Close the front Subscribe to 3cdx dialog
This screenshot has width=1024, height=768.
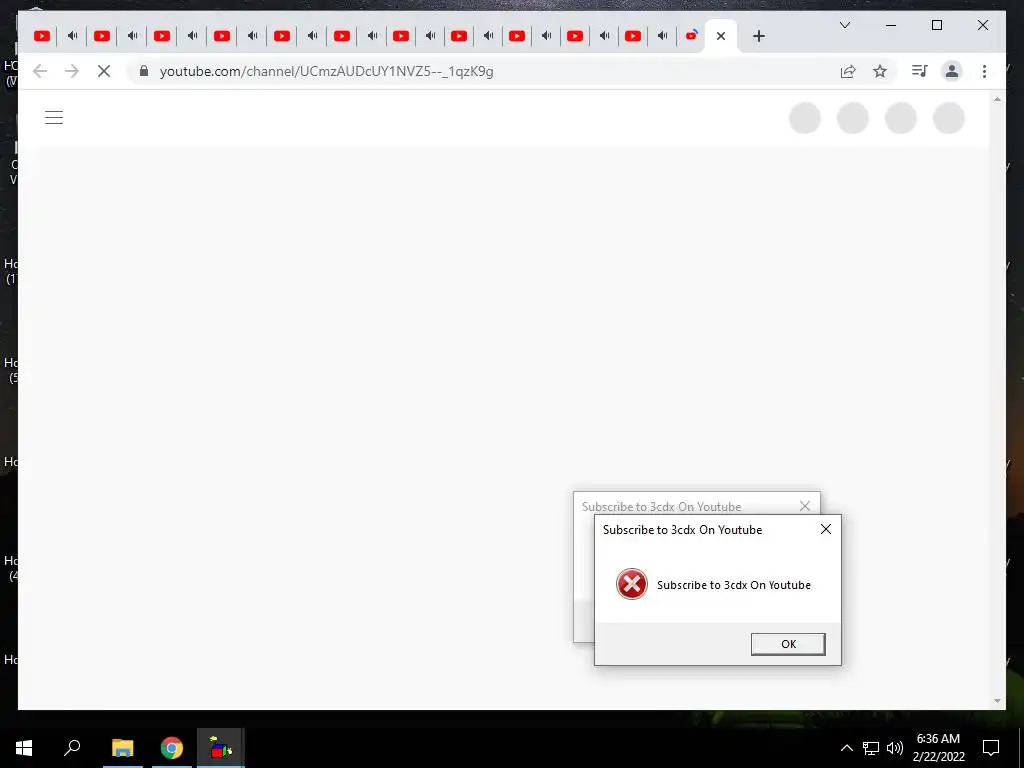point(825,529)
